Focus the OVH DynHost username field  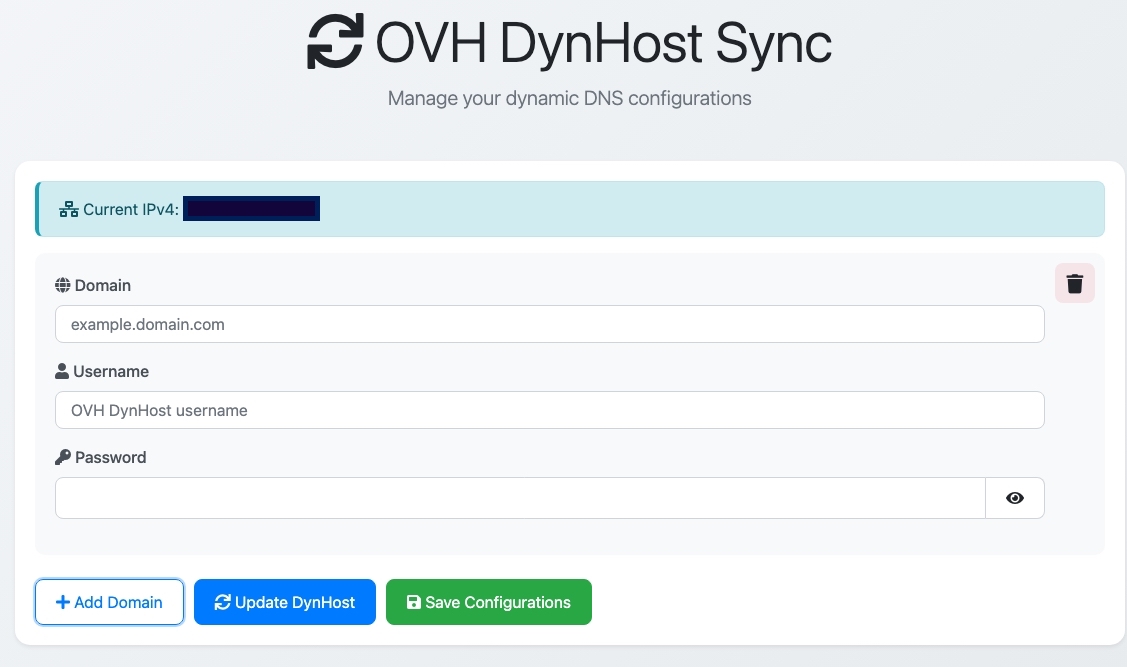[550, 410]
